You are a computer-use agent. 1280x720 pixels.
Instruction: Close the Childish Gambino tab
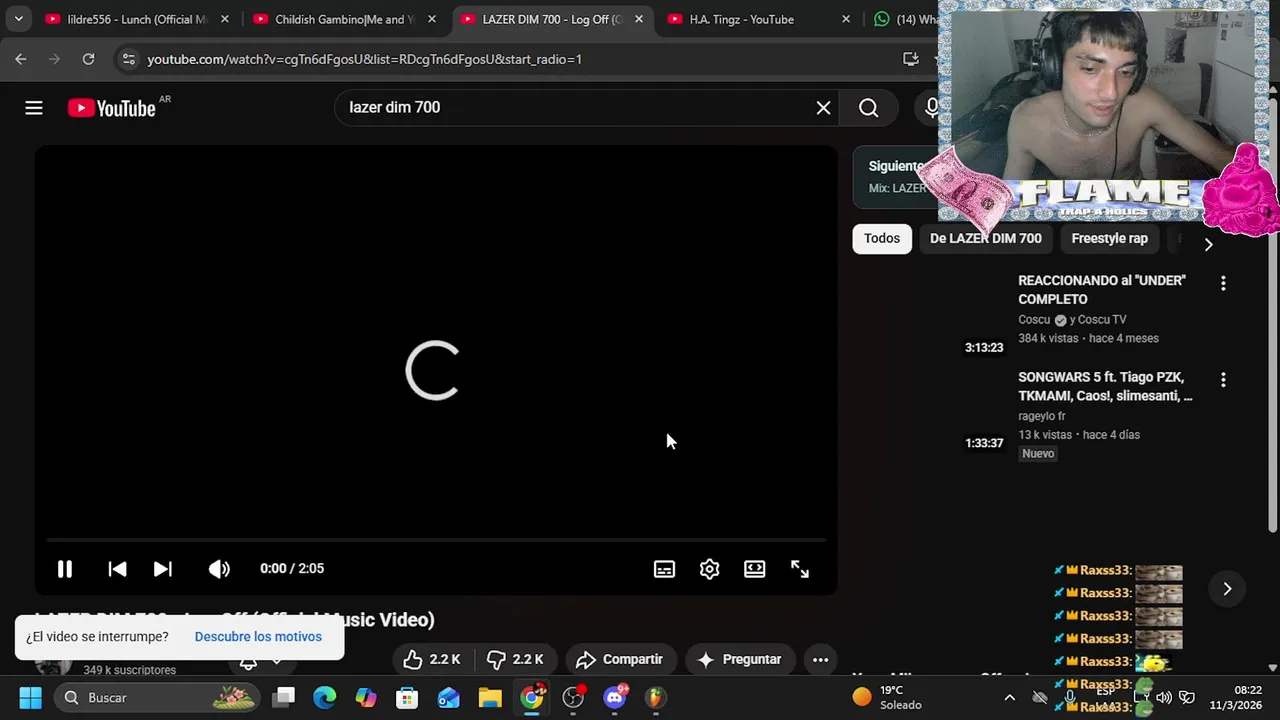pos(432,19)
